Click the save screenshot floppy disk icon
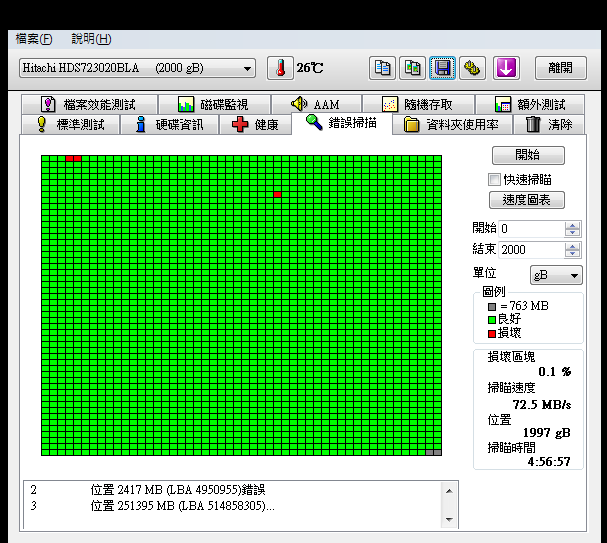This screenshot has width=607, height=543. click(442, 68)
